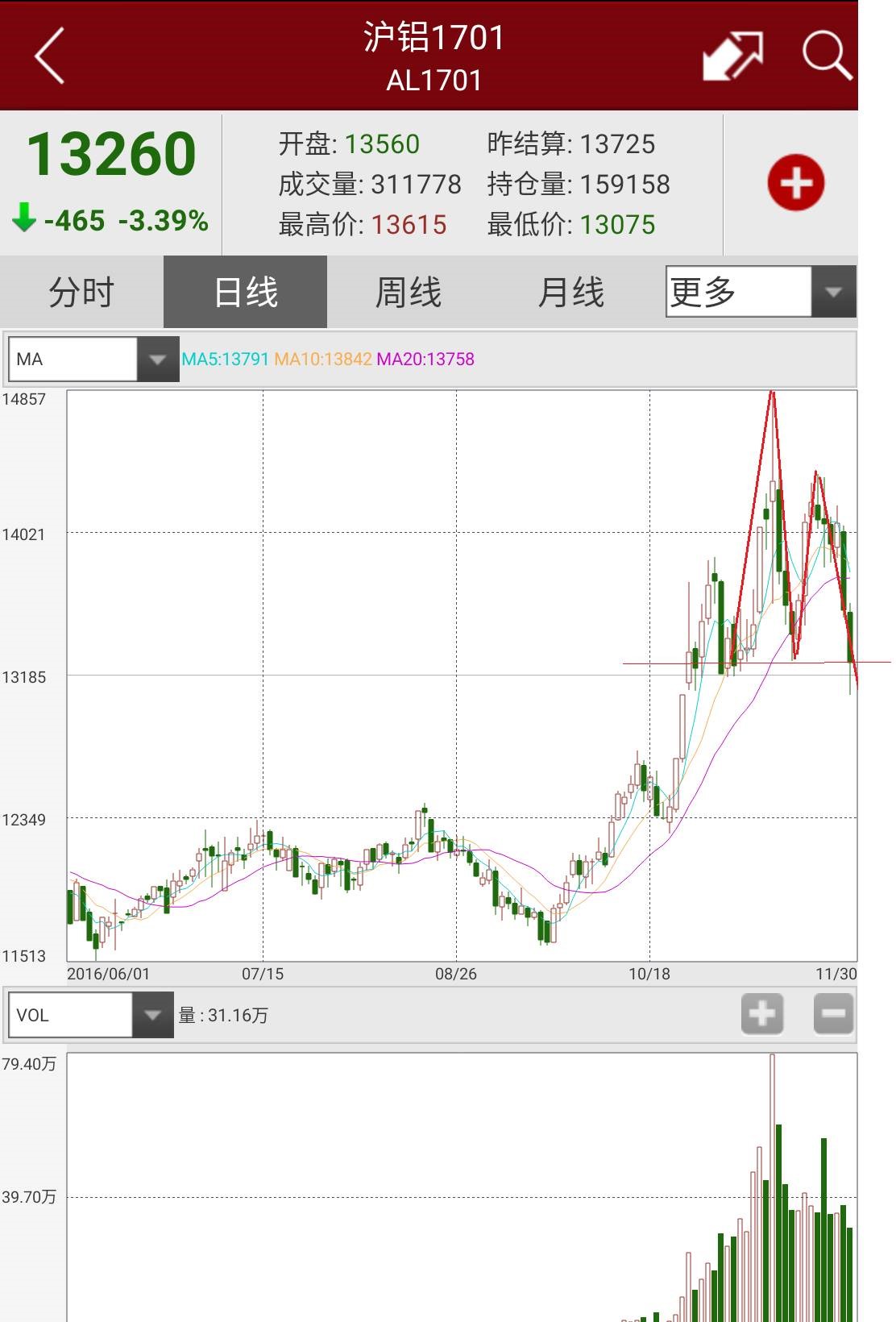Select the 日线 tab
Screen dimensions: 896x1322
(245, 292)
